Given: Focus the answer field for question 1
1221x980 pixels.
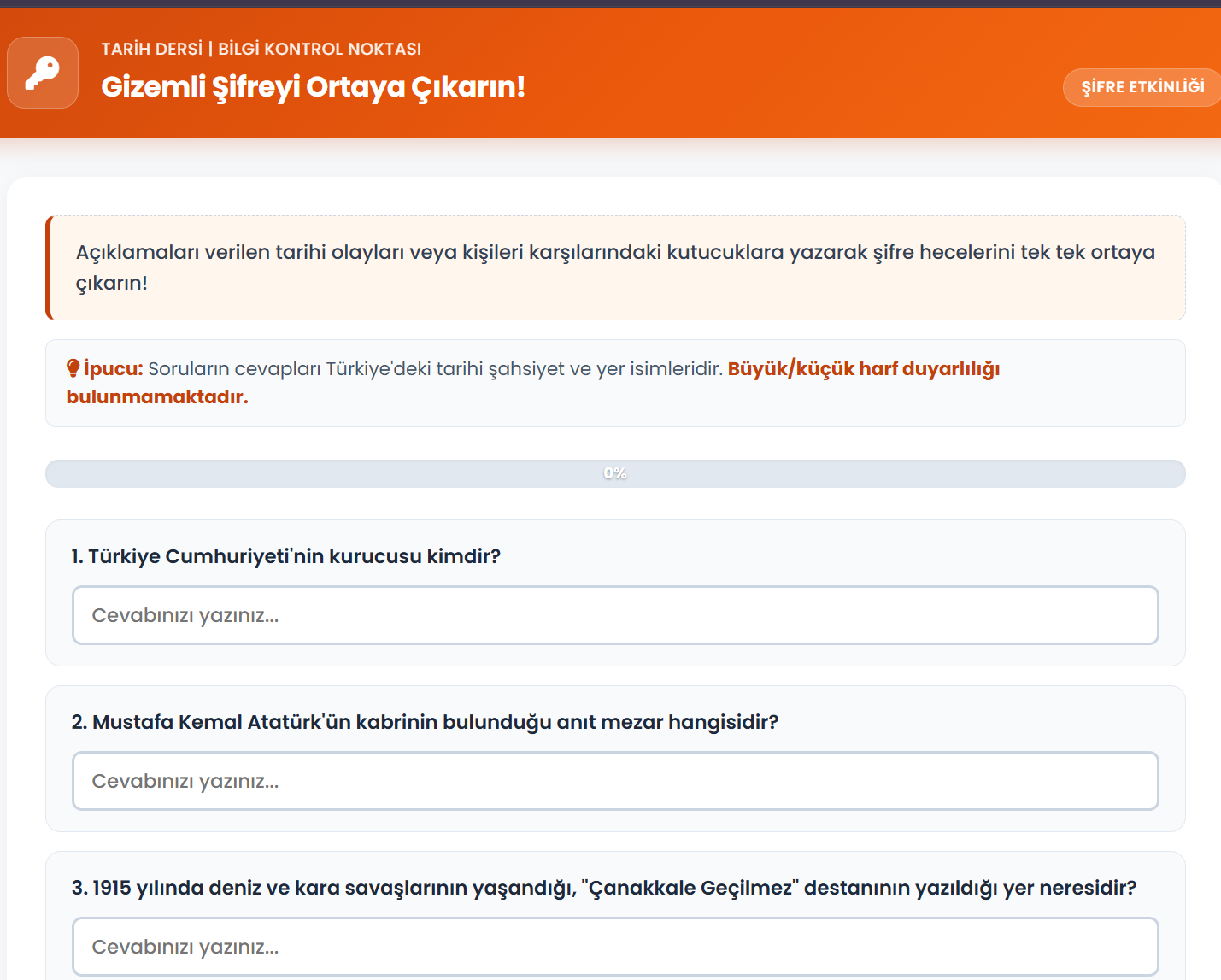Looking at the screenshot, I should tap(615, 615).
